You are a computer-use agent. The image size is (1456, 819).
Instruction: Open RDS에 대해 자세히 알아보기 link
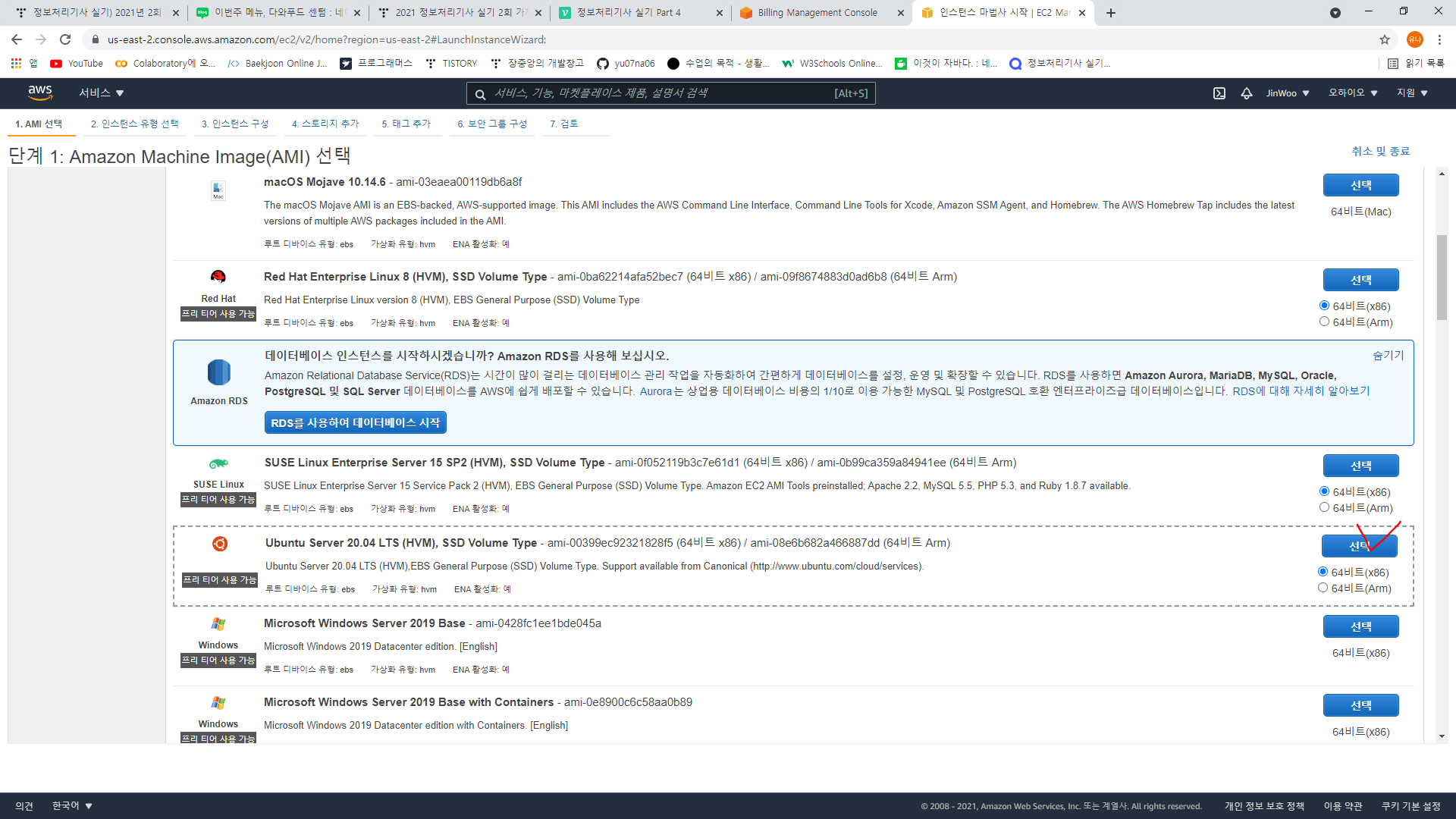pyautogui.click(x=1301, y=391)
